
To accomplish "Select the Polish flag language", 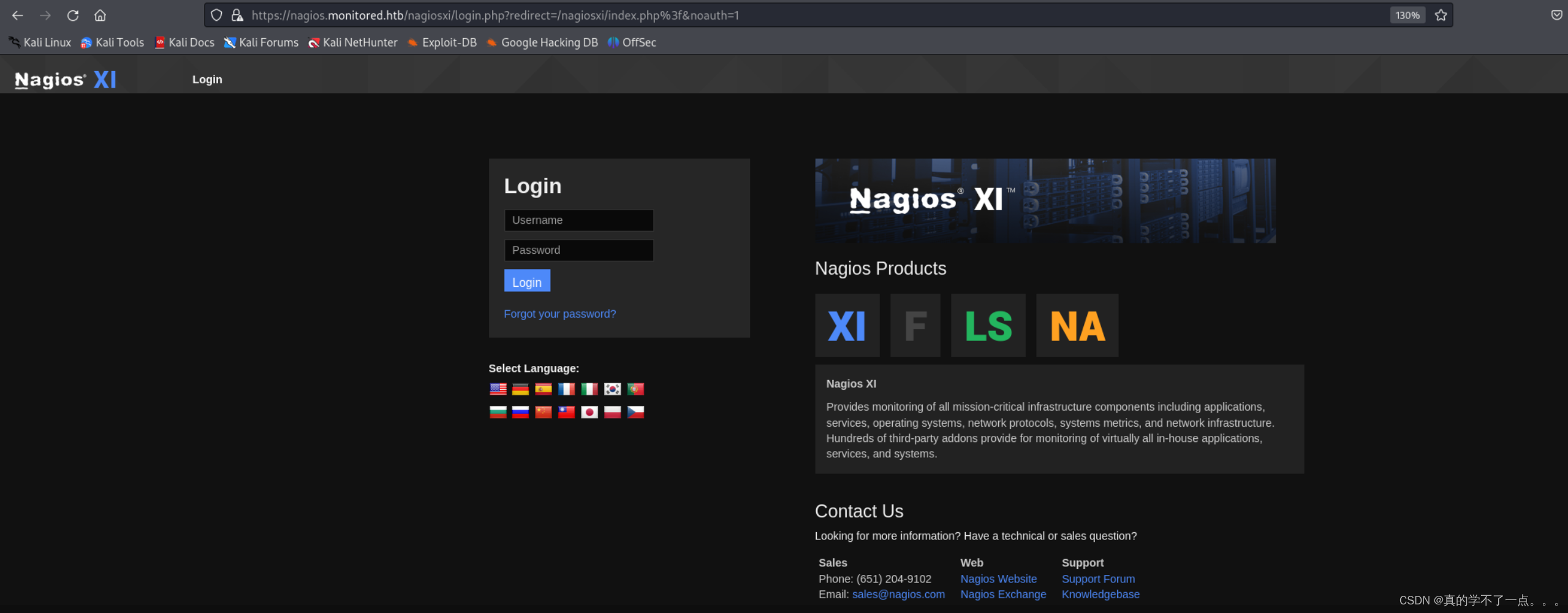I will click(612, 412).
